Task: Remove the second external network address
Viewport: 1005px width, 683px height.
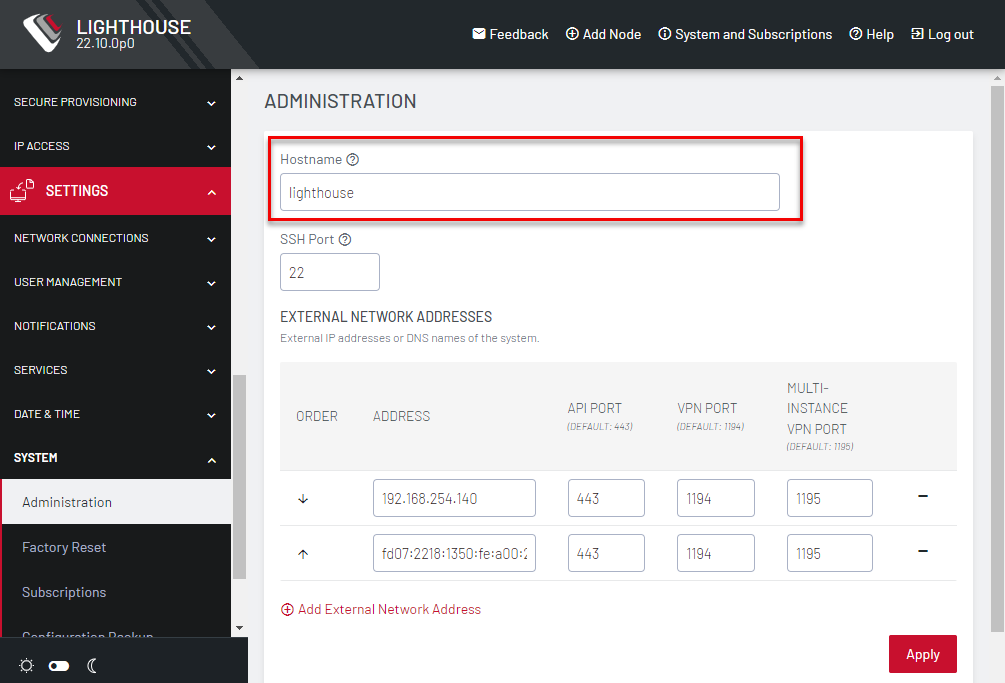Action: (x=922, y=553)
